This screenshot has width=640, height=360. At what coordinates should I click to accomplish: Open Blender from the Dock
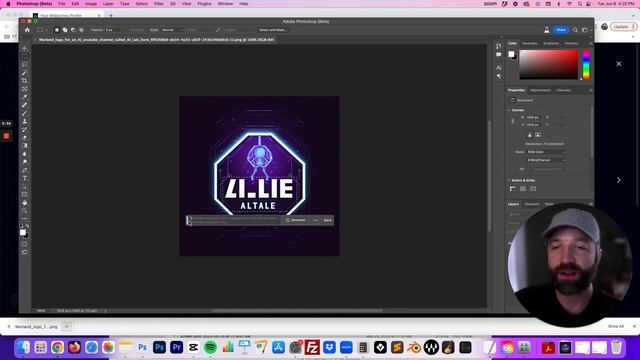[414, 348]
